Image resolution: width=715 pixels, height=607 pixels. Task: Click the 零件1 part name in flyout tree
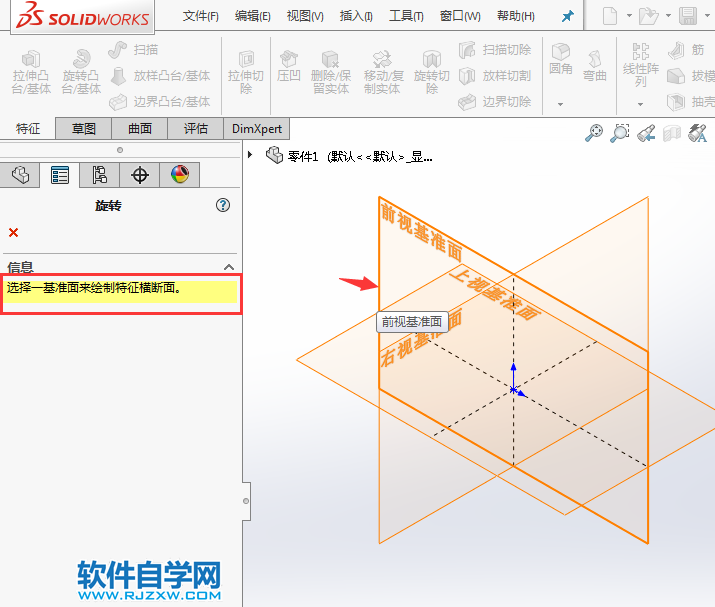click(x=303, y=157)
